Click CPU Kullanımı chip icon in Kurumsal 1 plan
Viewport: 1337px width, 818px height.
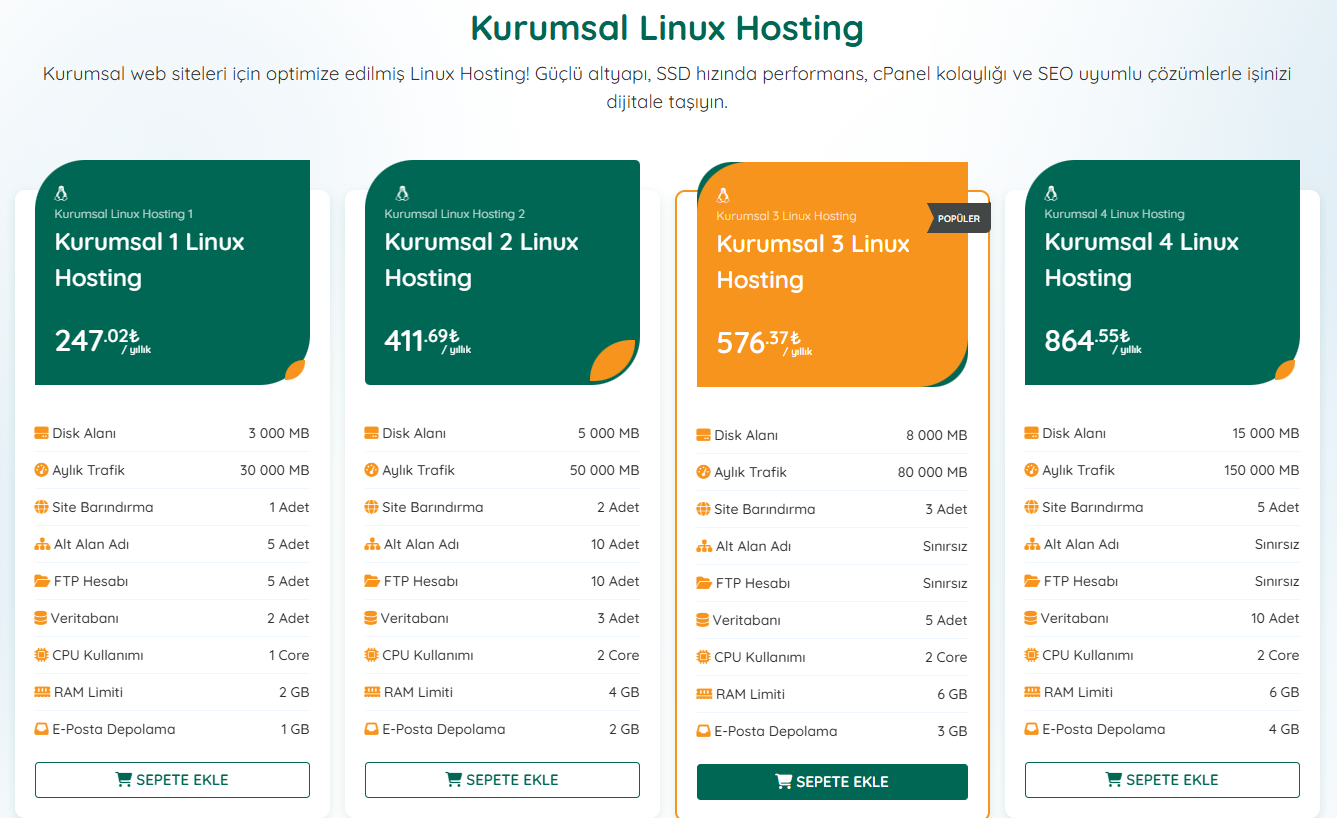(41, 655)
